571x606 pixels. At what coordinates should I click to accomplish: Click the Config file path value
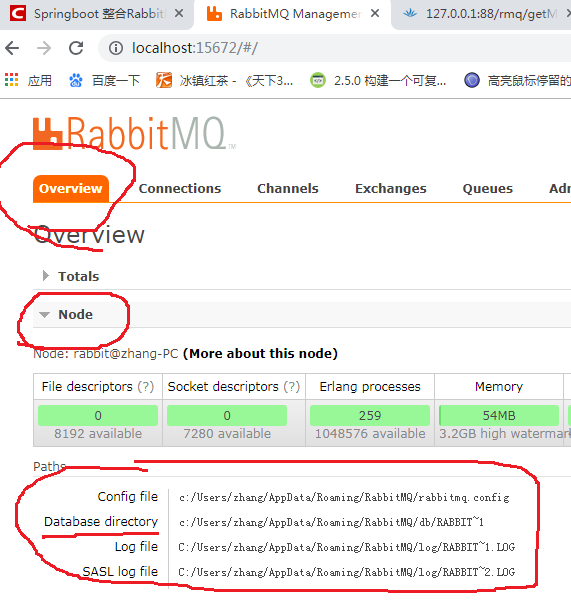(344, 497)
